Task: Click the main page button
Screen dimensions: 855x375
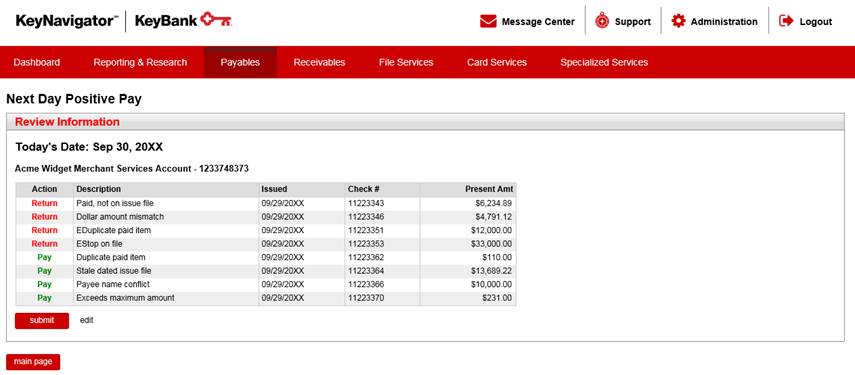Action: pos(33,362)
